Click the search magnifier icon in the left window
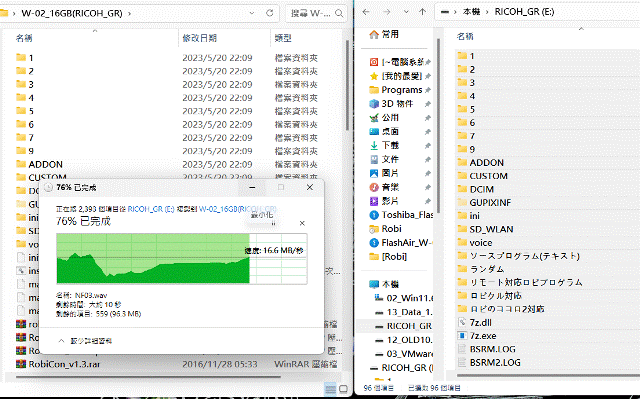640x399 pixels. coord(339,13)
